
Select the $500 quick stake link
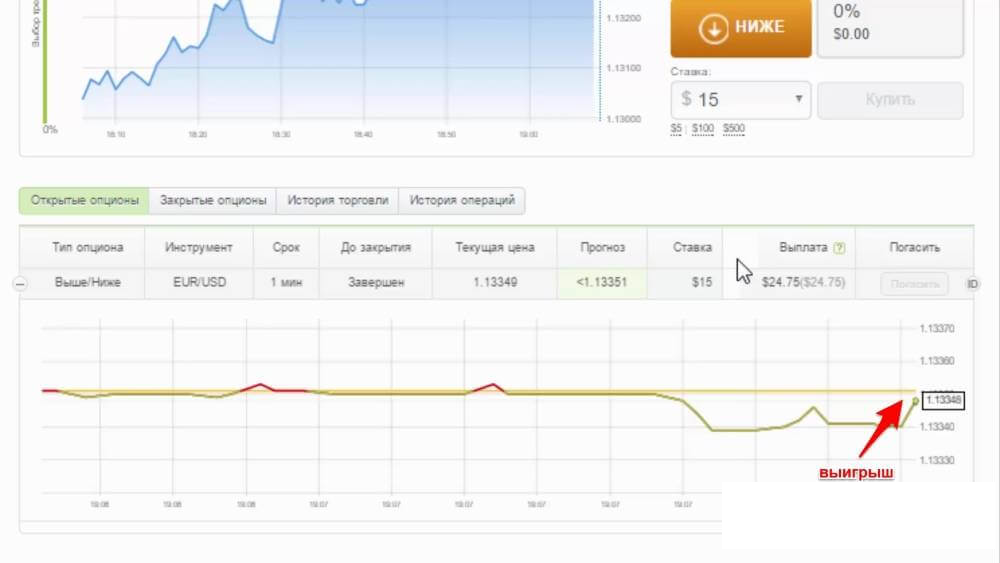pos(733,128)
